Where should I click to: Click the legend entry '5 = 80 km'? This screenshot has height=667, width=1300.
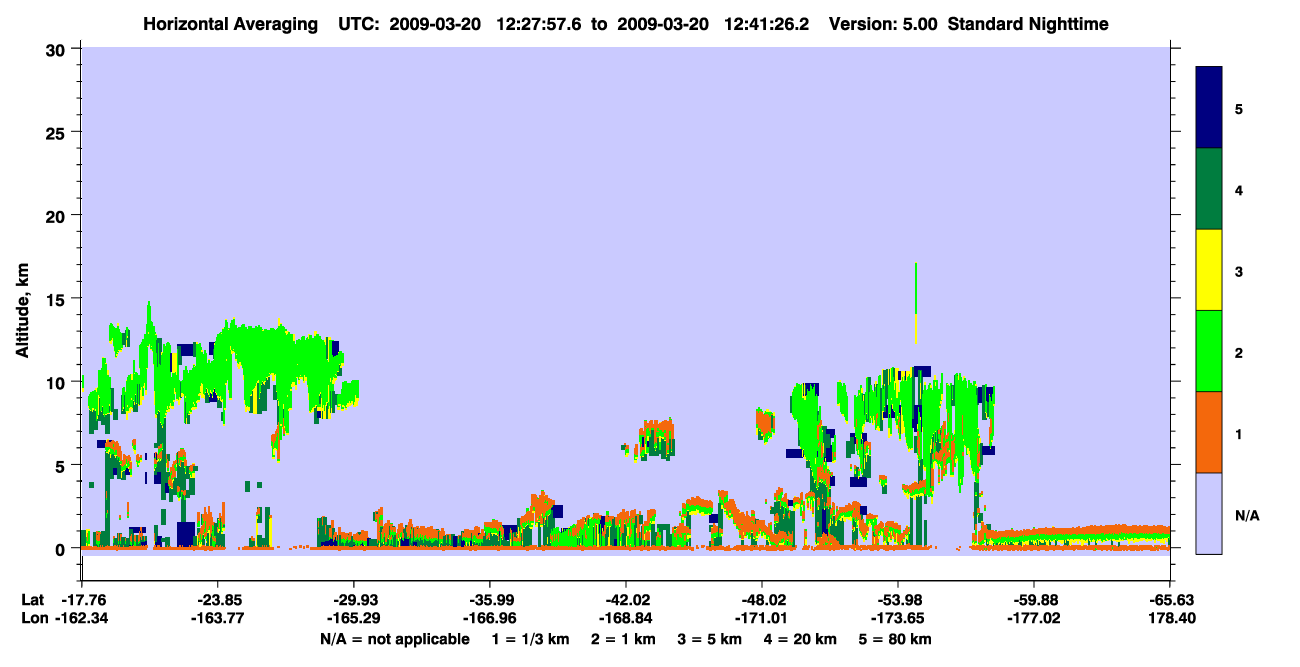point(895,639)
